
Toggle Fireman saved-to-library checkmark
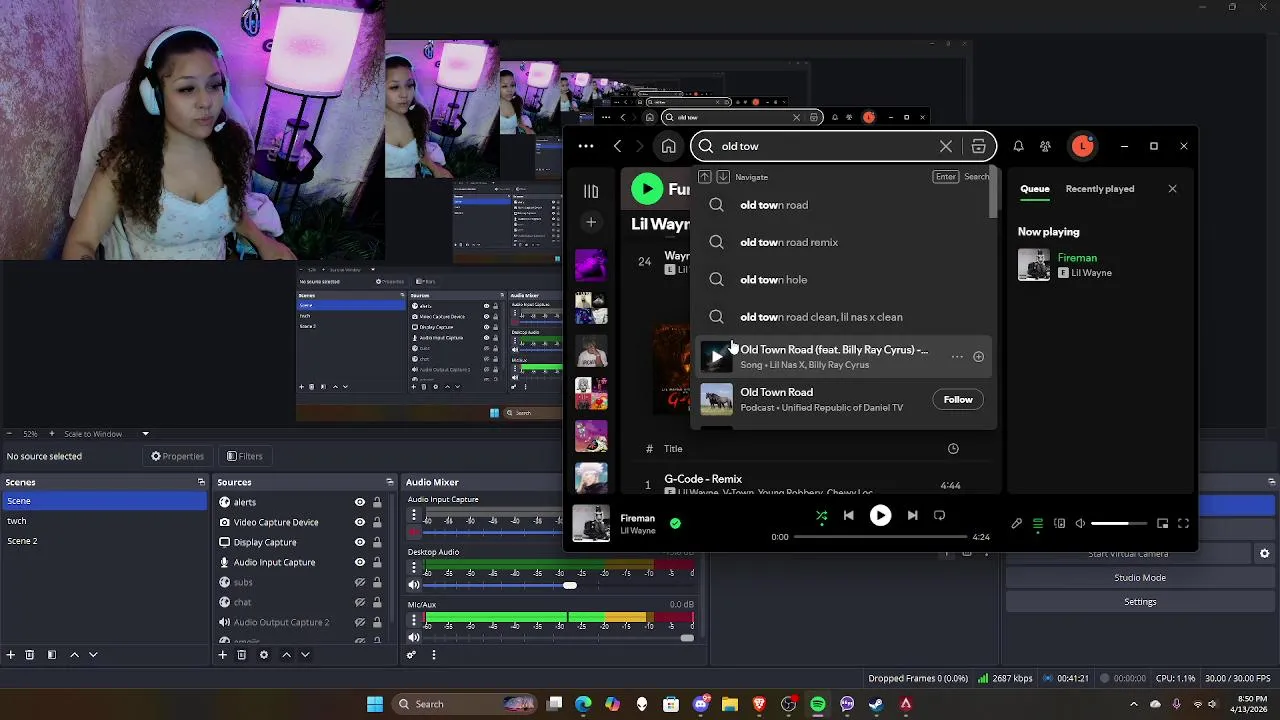click(675, 523)
